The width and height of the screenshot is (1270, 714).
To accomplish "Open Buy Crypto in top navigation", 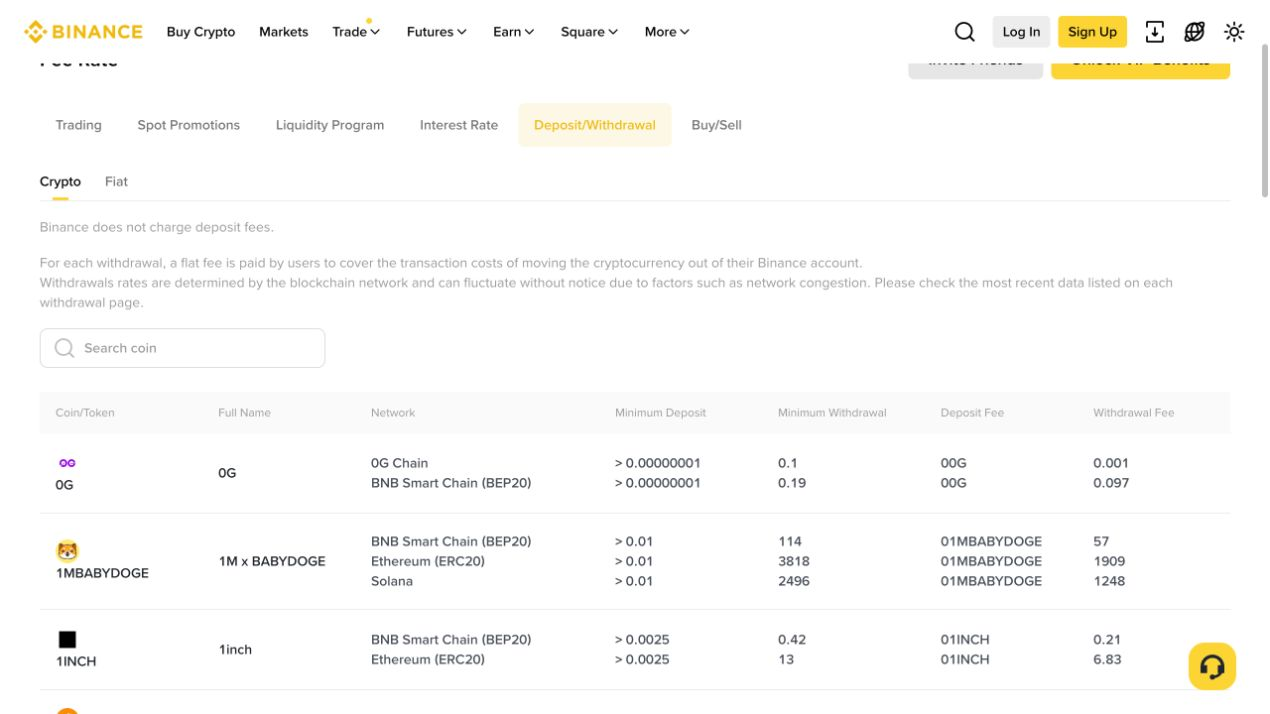I will point(201,32).
